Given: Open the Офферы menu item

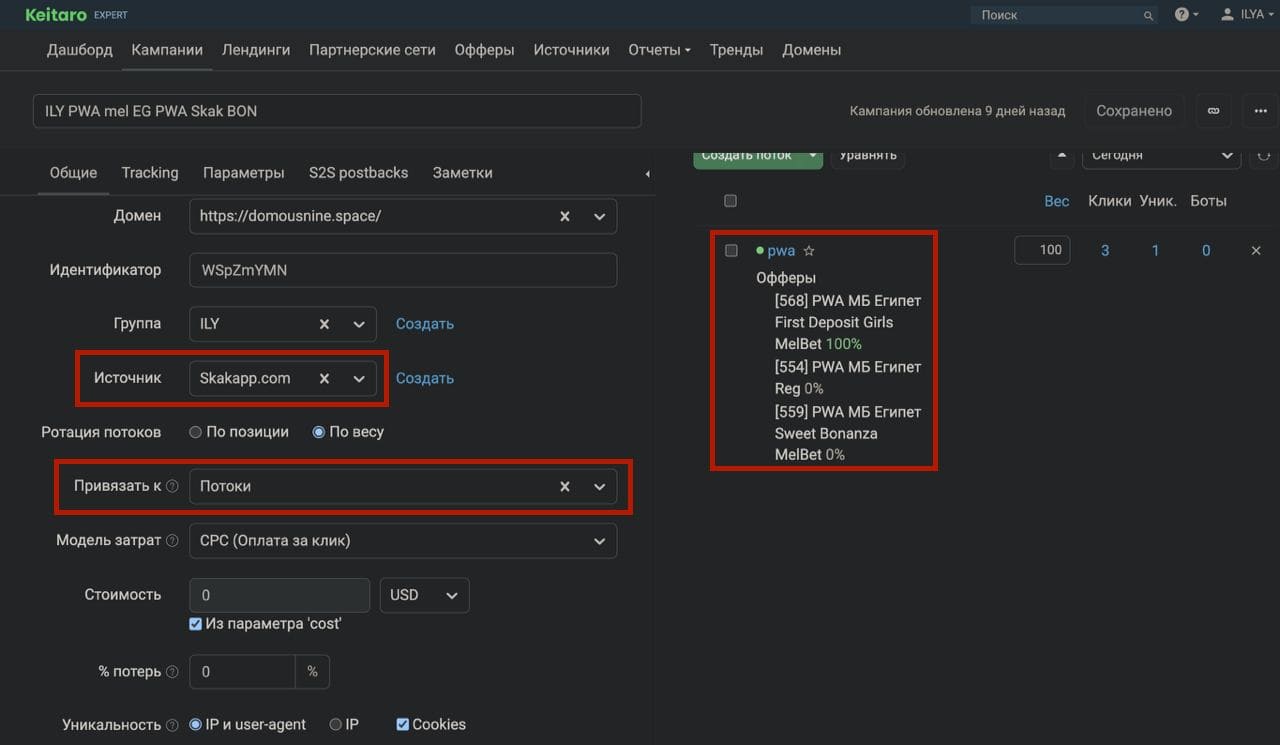Looking at the screenshot, I should [484, 50].
